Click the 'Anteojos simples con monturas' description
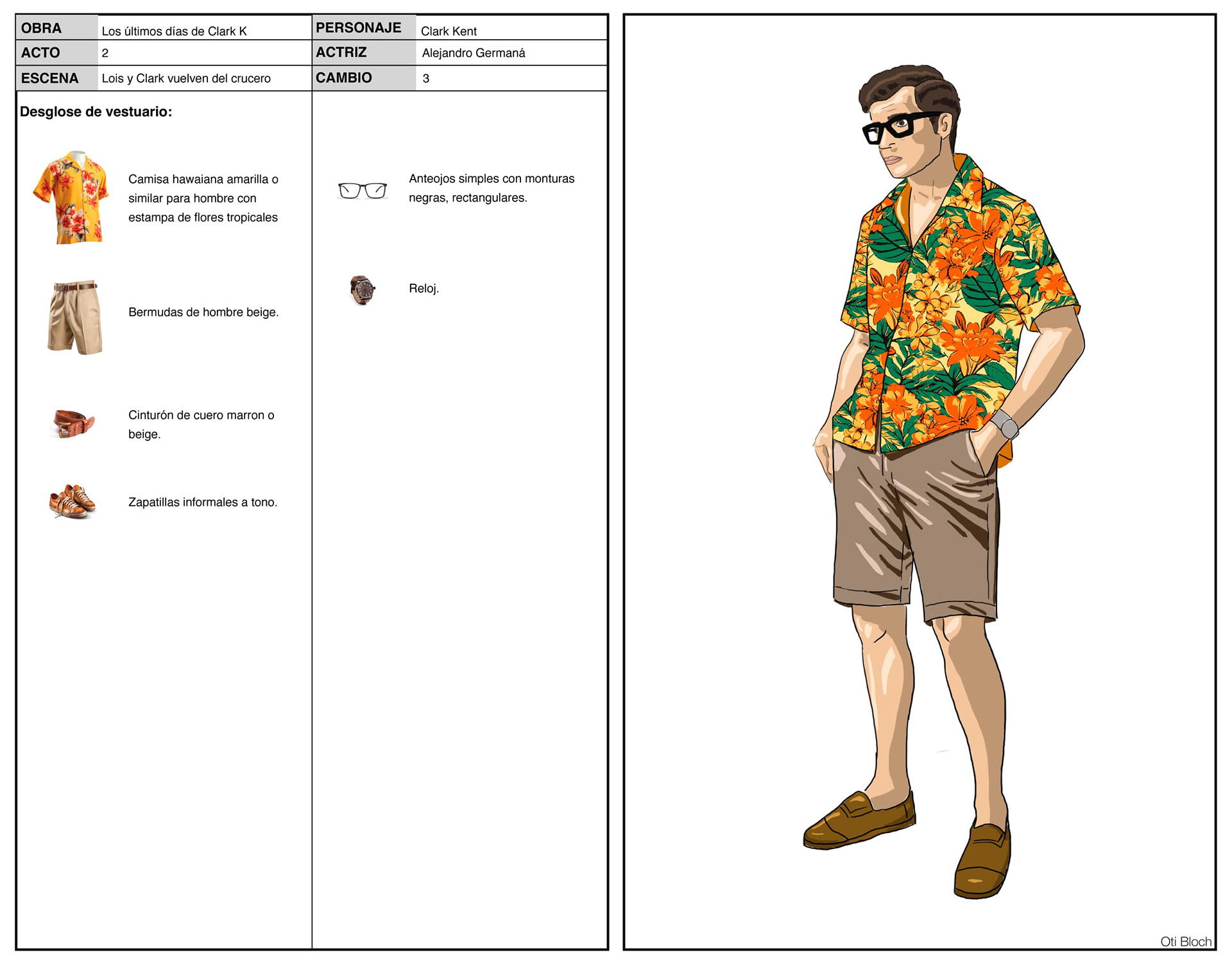Screen dimensions: 1232x964 coord(492,188)
